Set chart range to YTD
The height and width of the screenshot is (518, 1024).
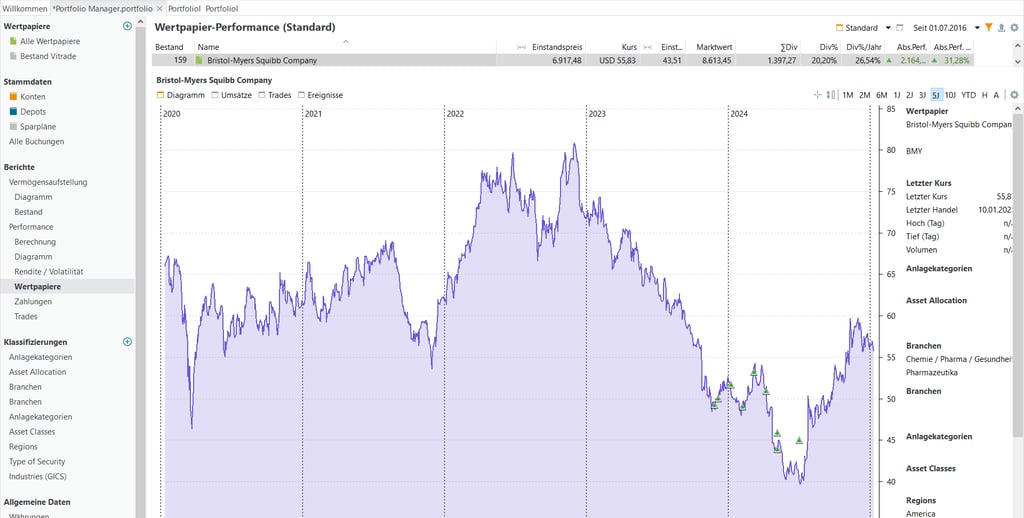pyautogui.click(x=968, y=95)
